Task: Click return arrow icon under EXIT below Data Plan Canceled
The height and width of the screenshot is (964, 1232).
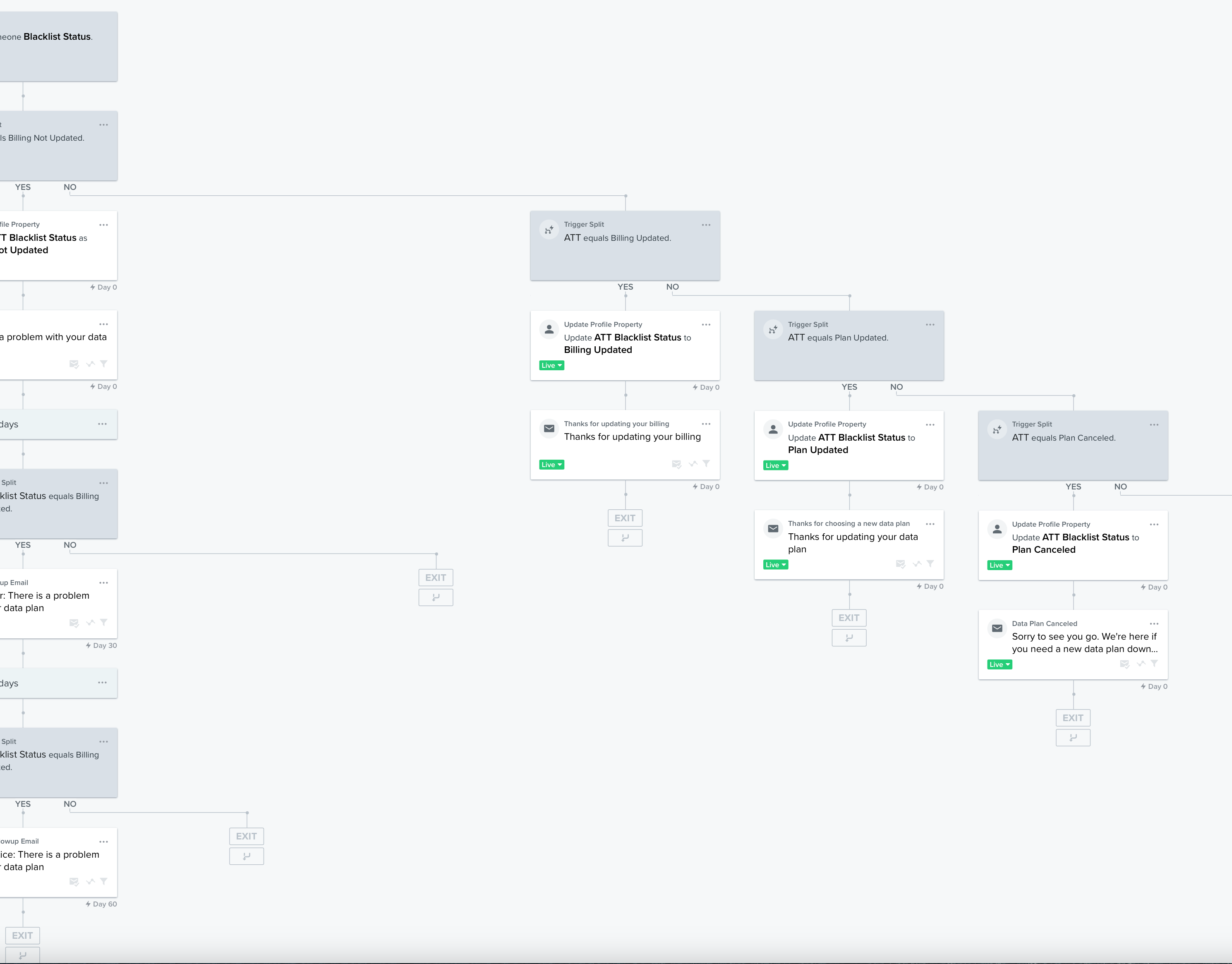Action: tap(1073, 738)
